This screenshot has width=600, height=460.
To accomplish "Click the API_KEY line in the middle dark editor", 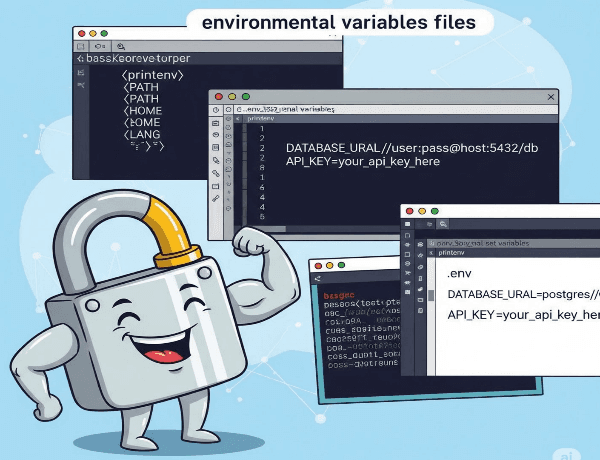I will click(x=363, y=161).
